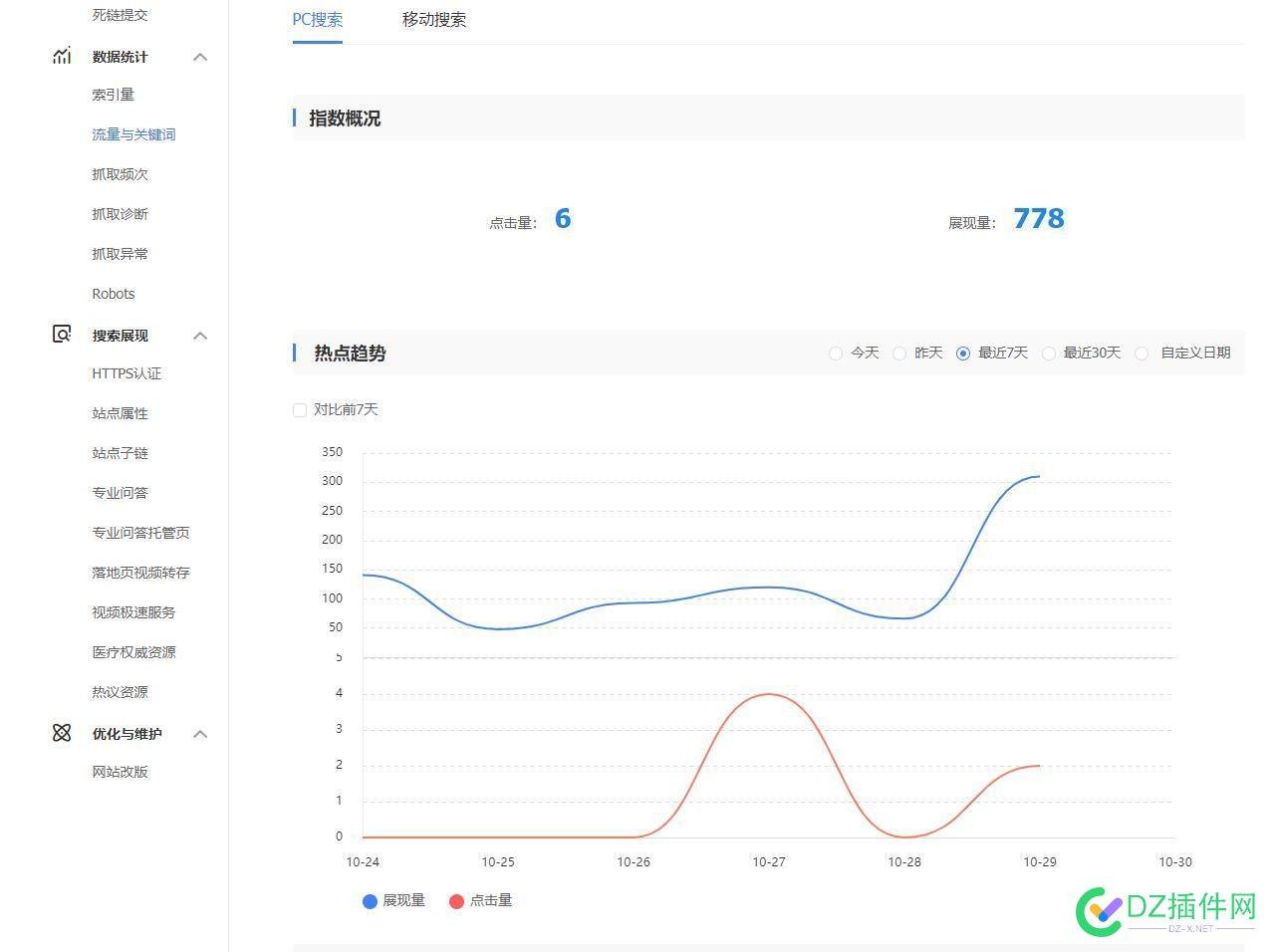Open the HTTPS认证 page
This screenshot has width=1275, height=952.
coord(127,373)
